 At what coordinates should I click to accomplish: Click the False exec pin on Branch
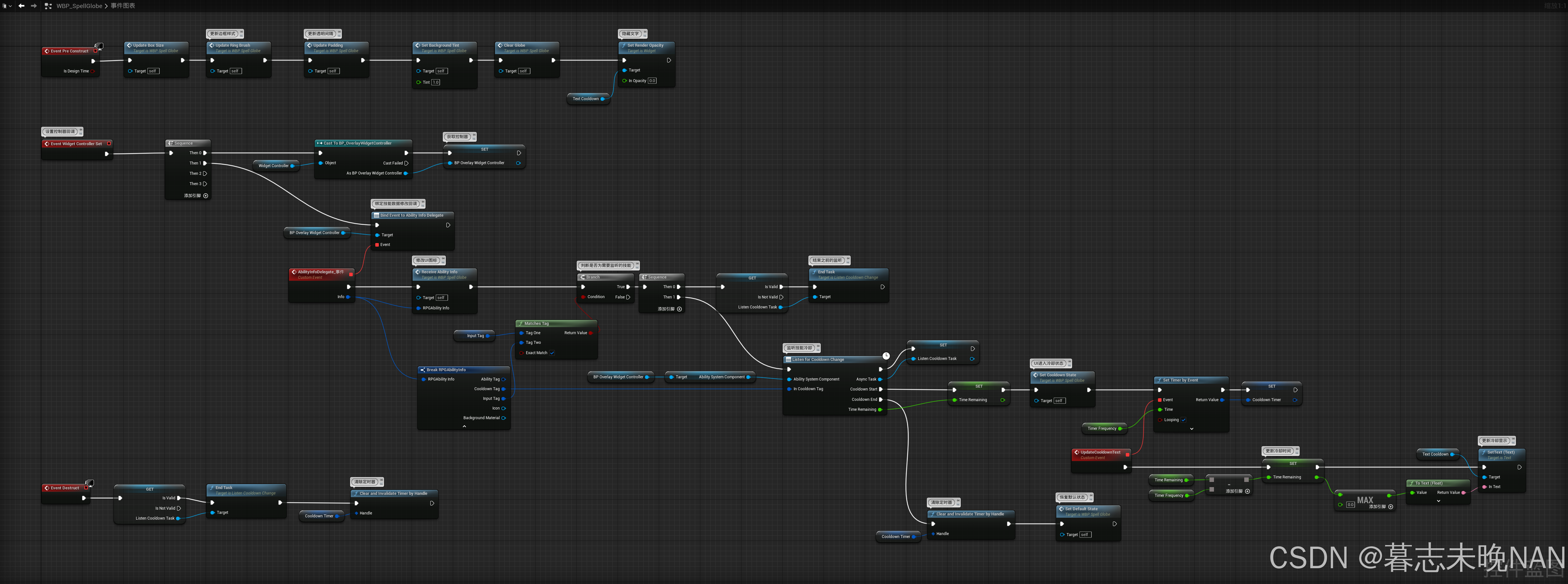[628, 297]
